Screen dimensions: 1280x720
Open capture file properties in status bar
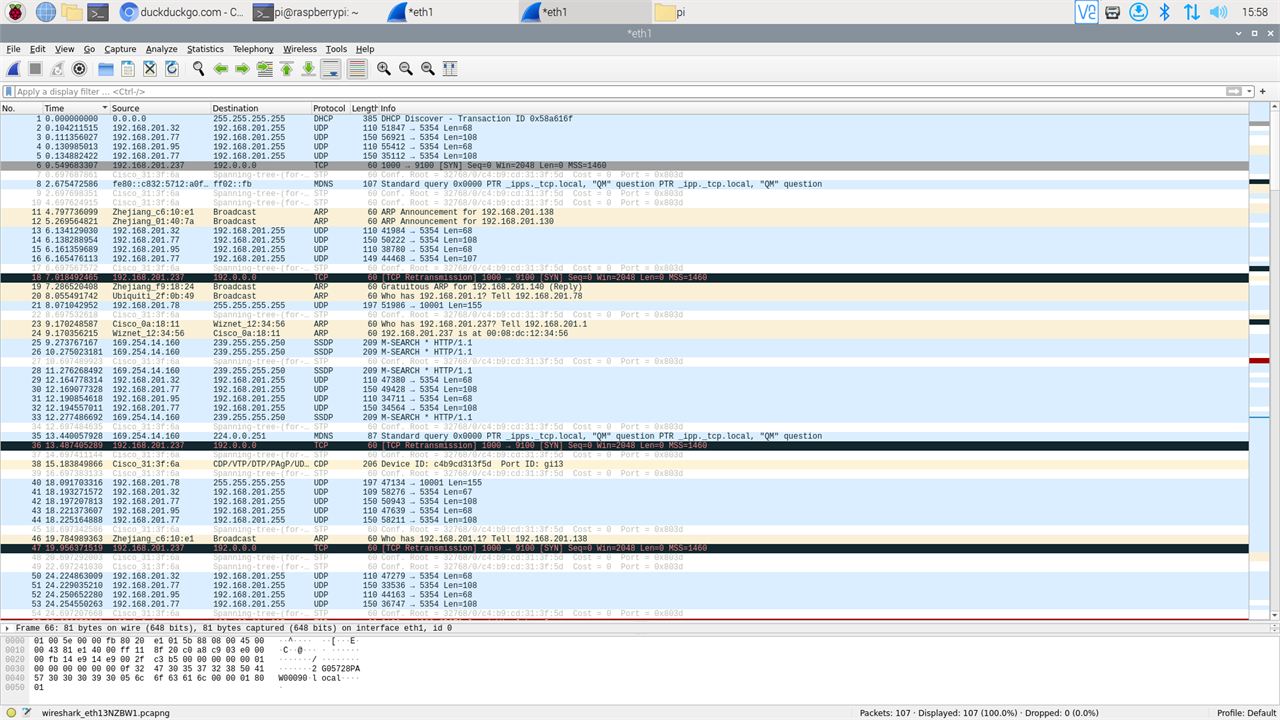click(26, 713)
